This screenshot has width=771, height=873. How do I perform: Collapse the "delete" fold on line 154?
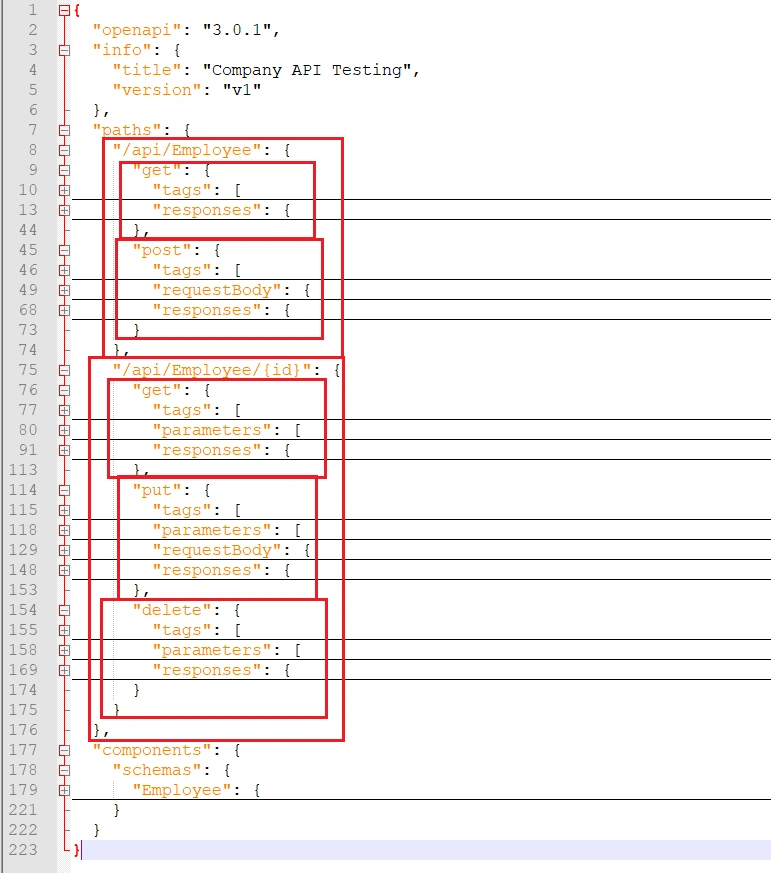65,611
